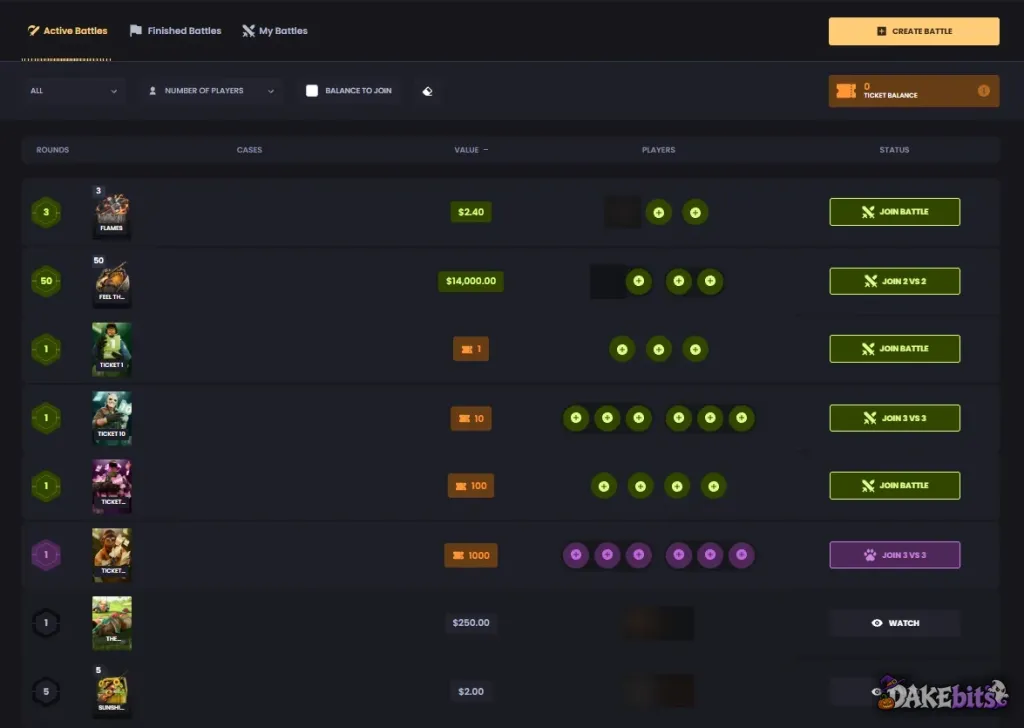The image size is (1024, 728).
Task: Click the Players column header
Action: click(x=658, y=150)
